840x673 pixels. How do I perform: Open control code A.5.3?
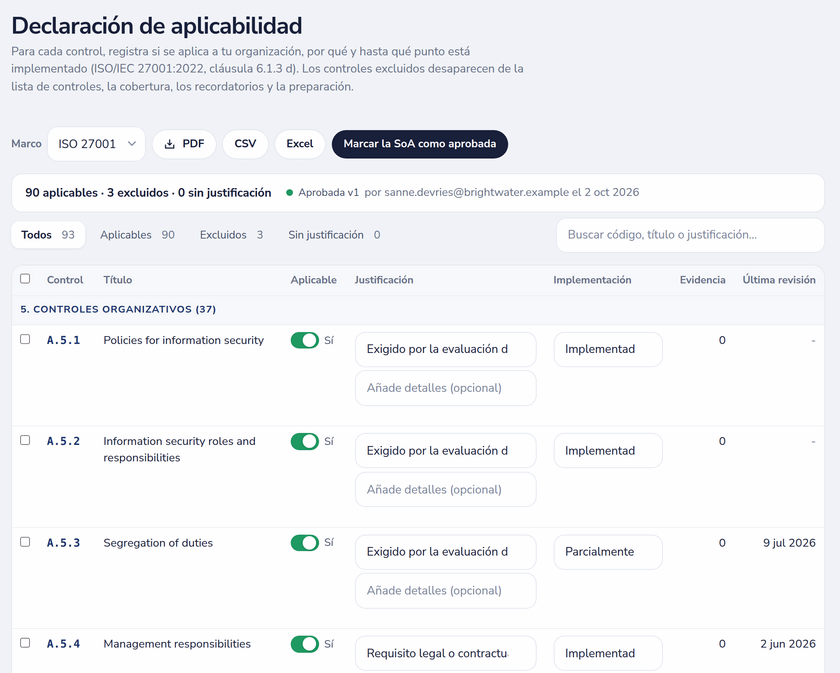pyautogui.click(x=63, y=543)
